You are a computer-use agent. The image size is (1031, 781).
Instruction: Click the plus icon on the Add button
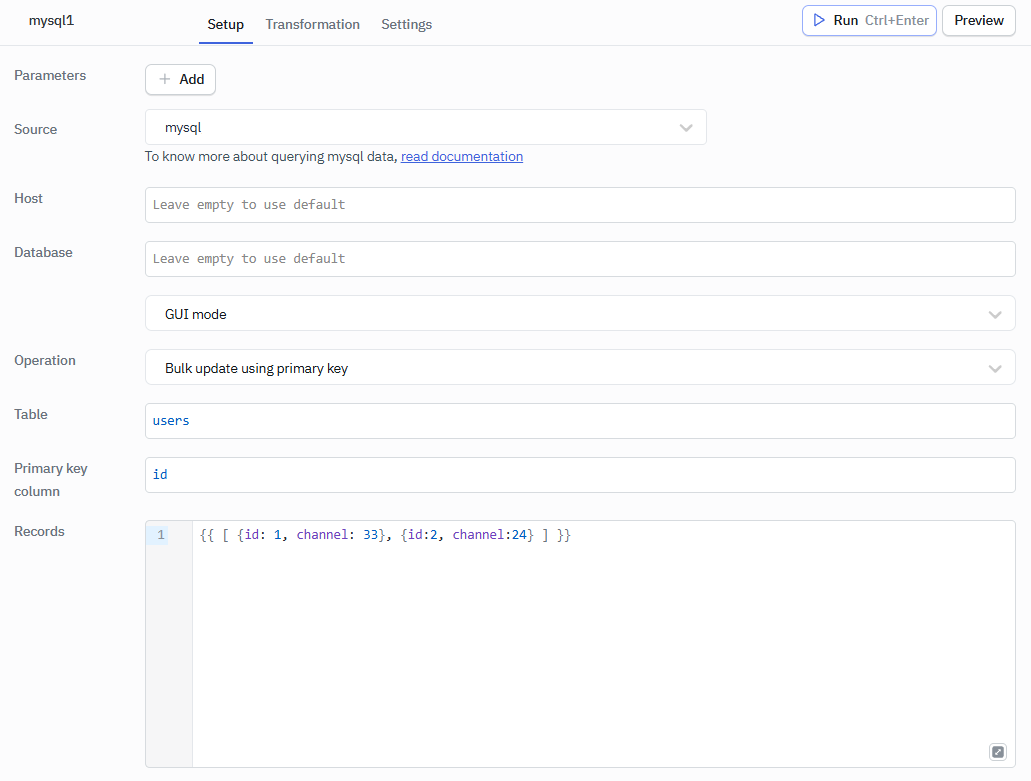[163, 79]
